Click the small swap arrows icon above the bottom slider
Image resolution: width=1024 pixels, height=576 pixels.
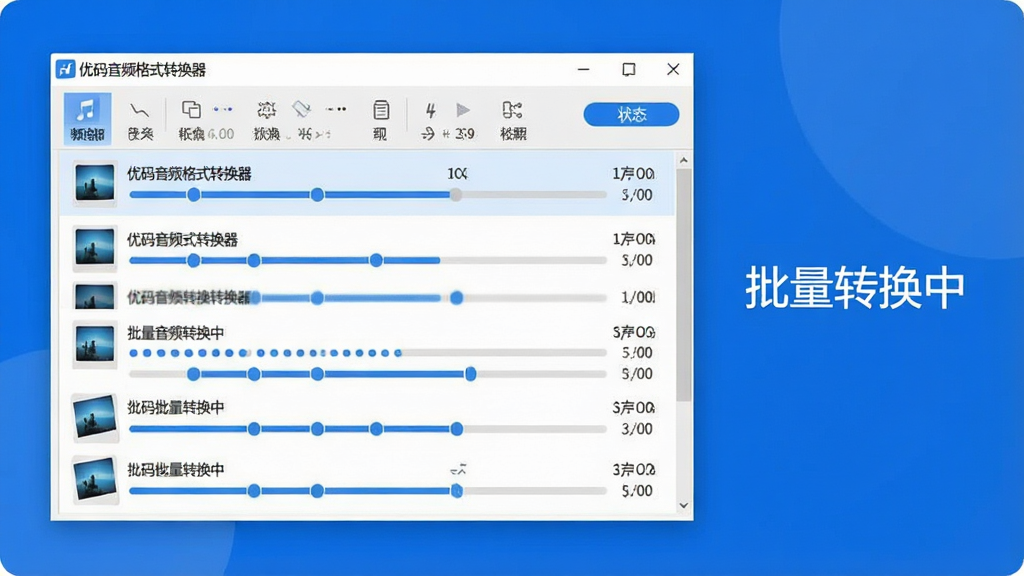point(458,470)
